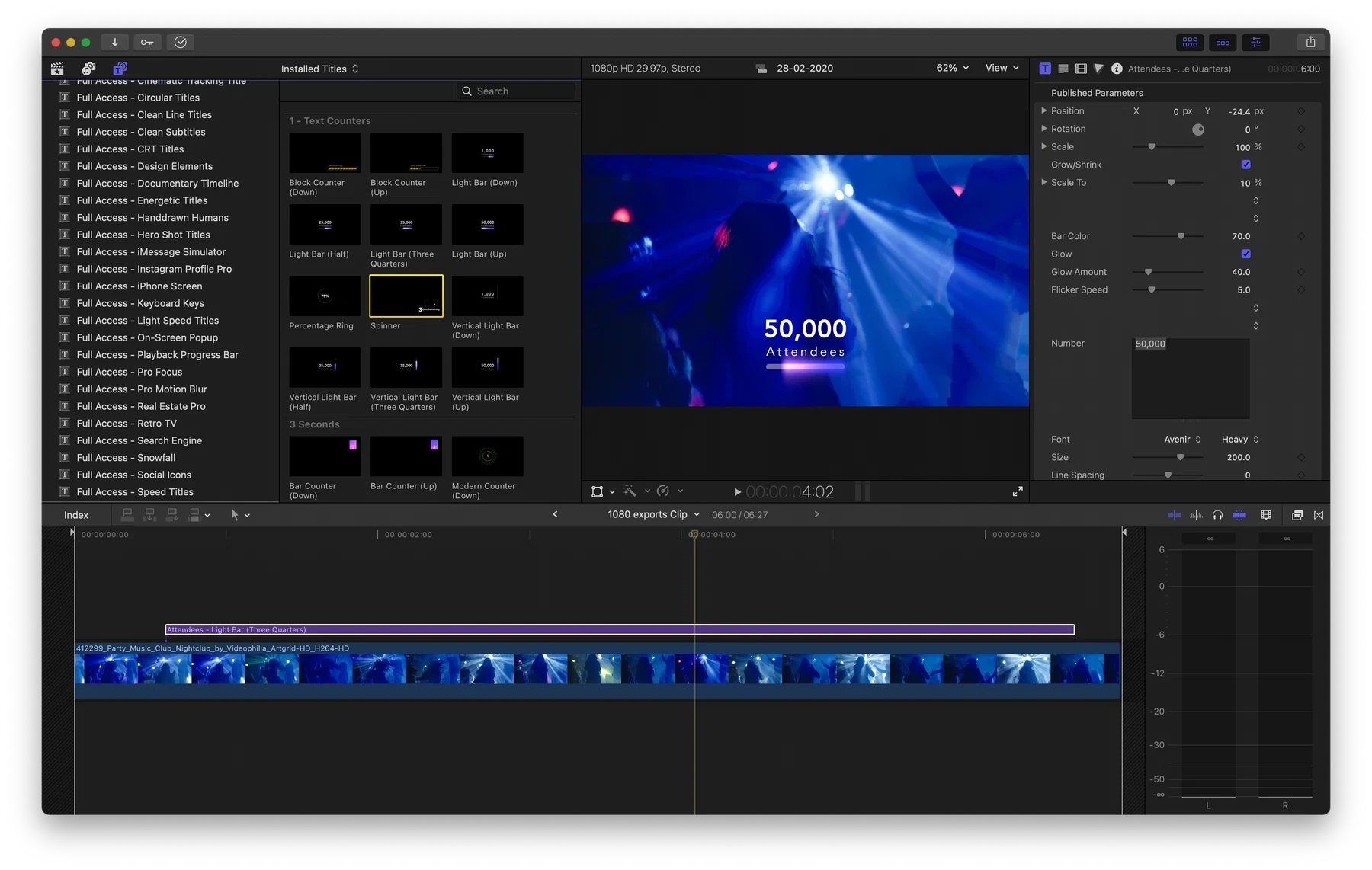The height and width of the screenshot is (870, 1372).
Task: Select the Percentage Ring title thumbnail
Action: coord(325,296)
